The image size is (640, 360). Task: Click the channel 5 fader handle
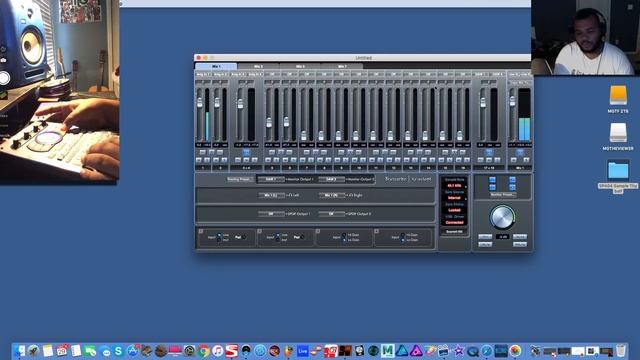(269, 122)
